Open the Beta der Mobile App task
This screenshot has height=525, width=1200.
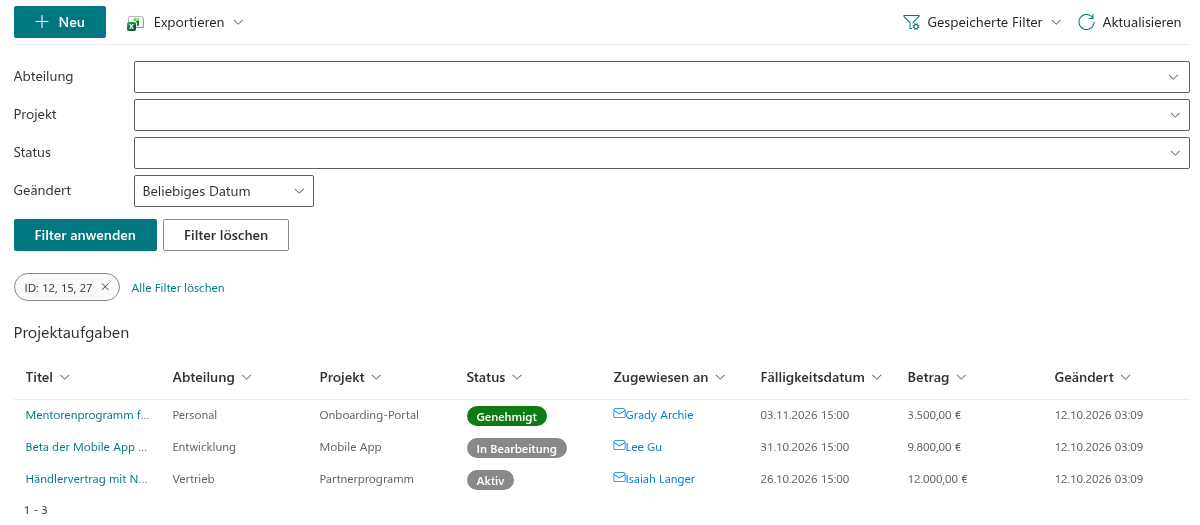click(86, 447)
